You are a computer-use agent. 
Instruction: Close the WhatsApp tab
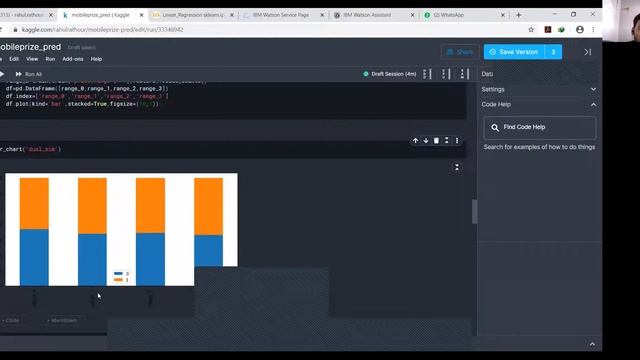tap(502, 15)
